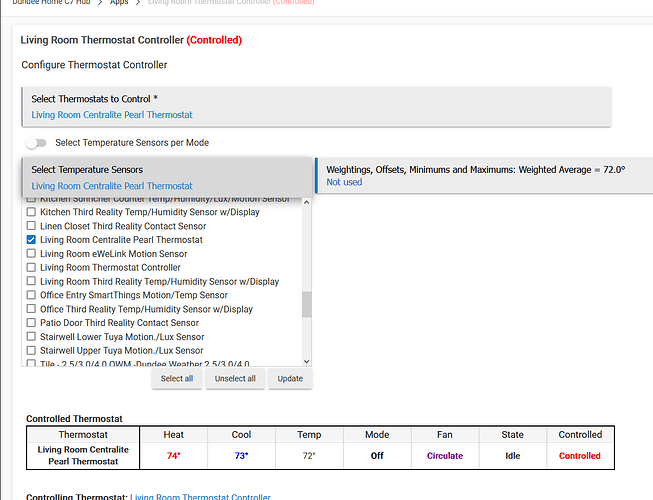Click the Configure Thermostat Controller heading
The height and width of the screenshot is (500, 653).
(94, 65)
